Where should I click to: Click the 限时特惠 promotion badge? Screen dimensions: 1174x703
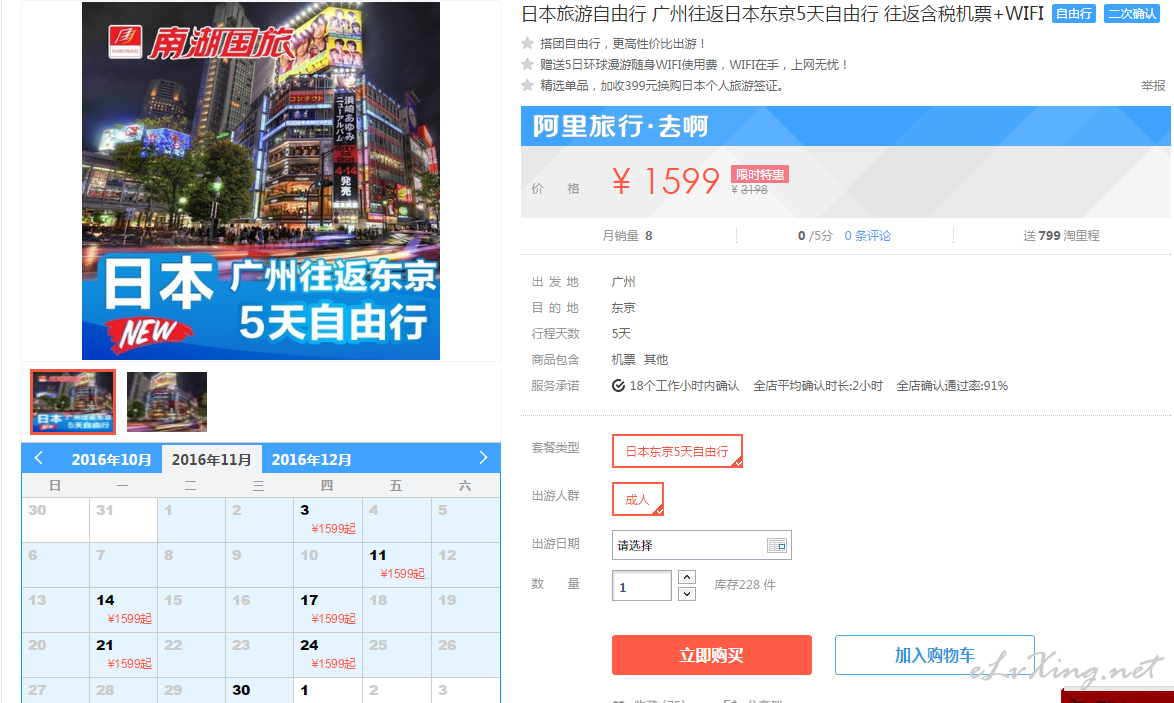760,174
